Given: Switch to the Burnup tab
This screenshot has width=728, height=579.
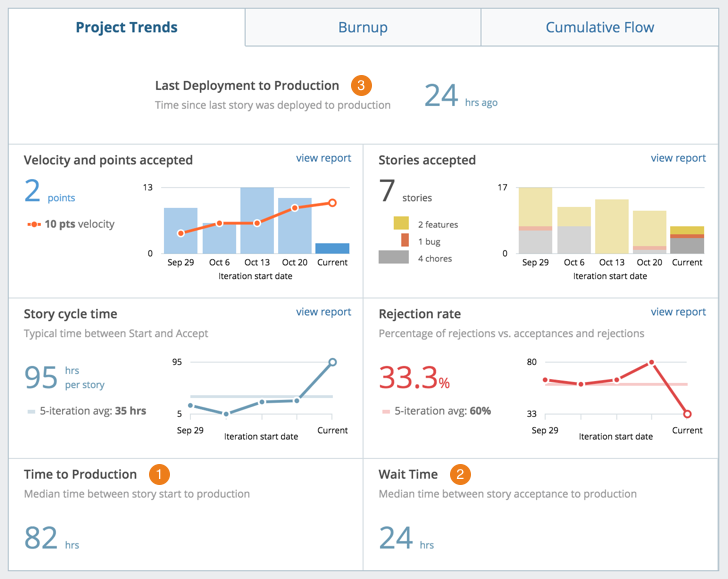Looking at the screenshot, I should click(362, 27).
